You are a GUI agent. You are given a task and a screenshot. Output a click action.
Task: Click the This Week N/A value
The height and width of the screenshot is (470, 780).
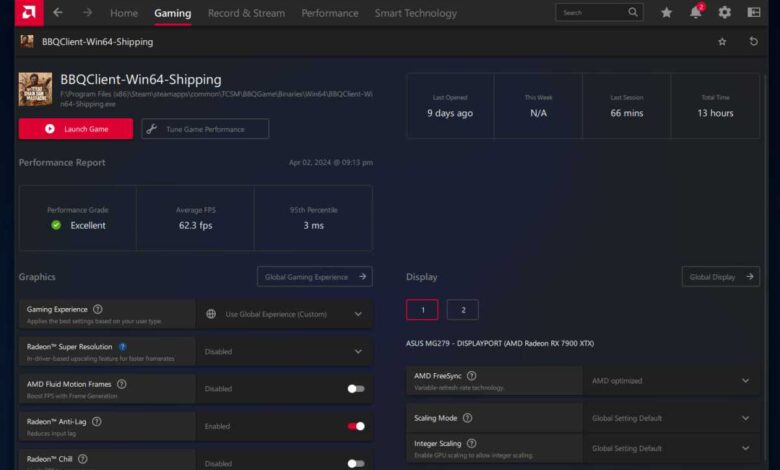[538, 113]
